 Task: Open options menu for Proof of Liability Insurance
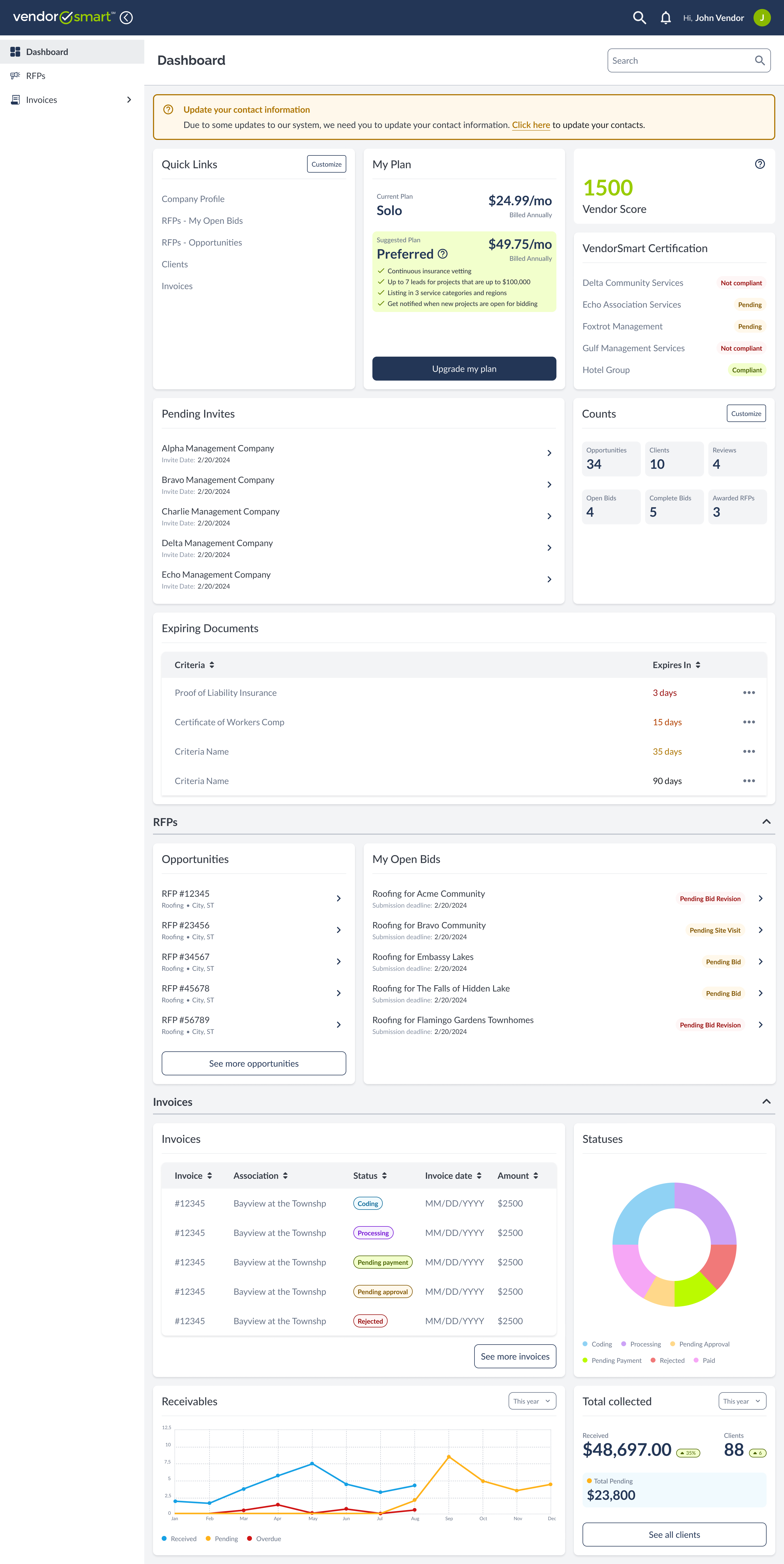tap(749, 693)
